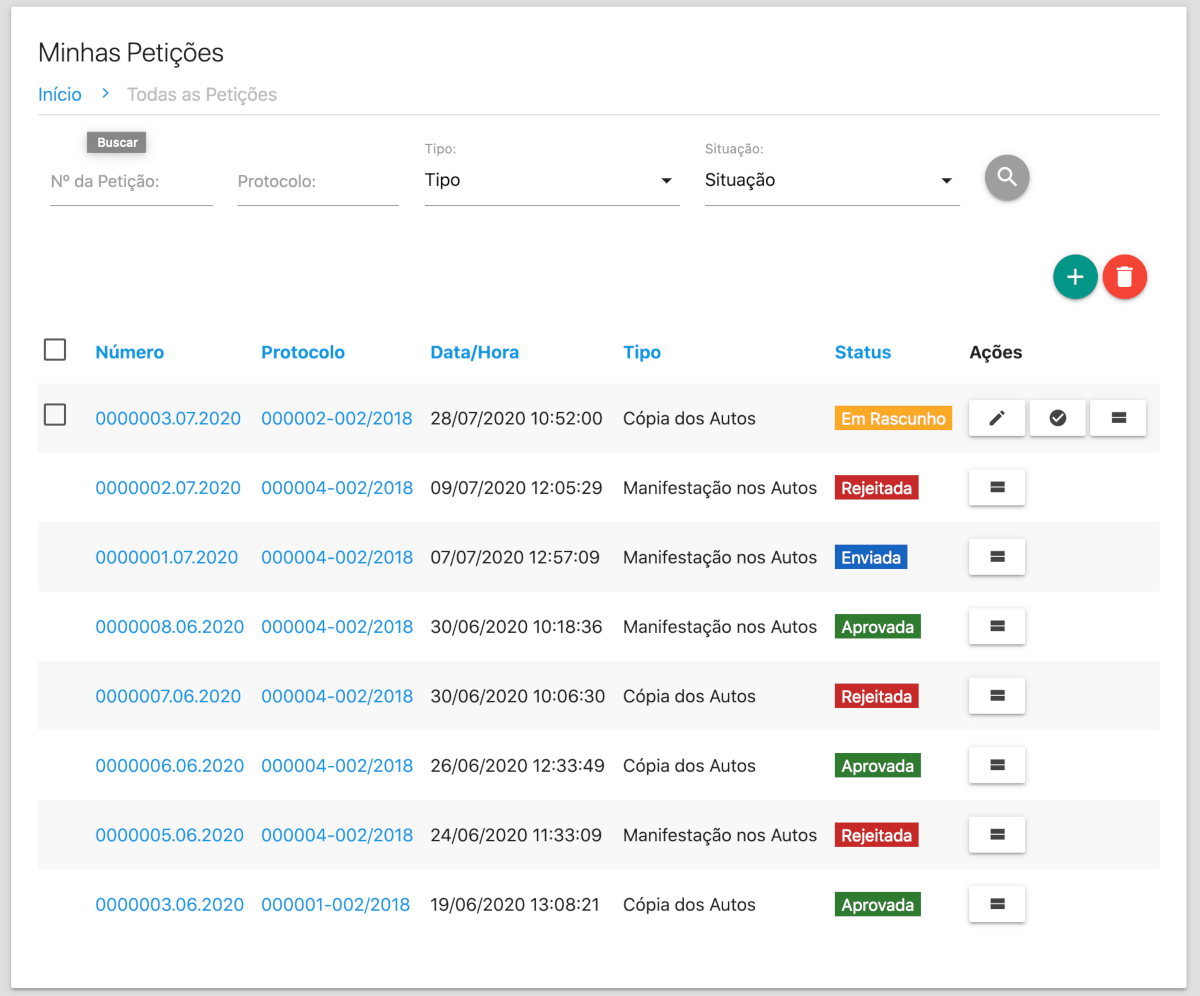Go to Início breadcrumb link
This screenshot has height=996, width=1200.
pyautogui.click(x=60, y=95)
